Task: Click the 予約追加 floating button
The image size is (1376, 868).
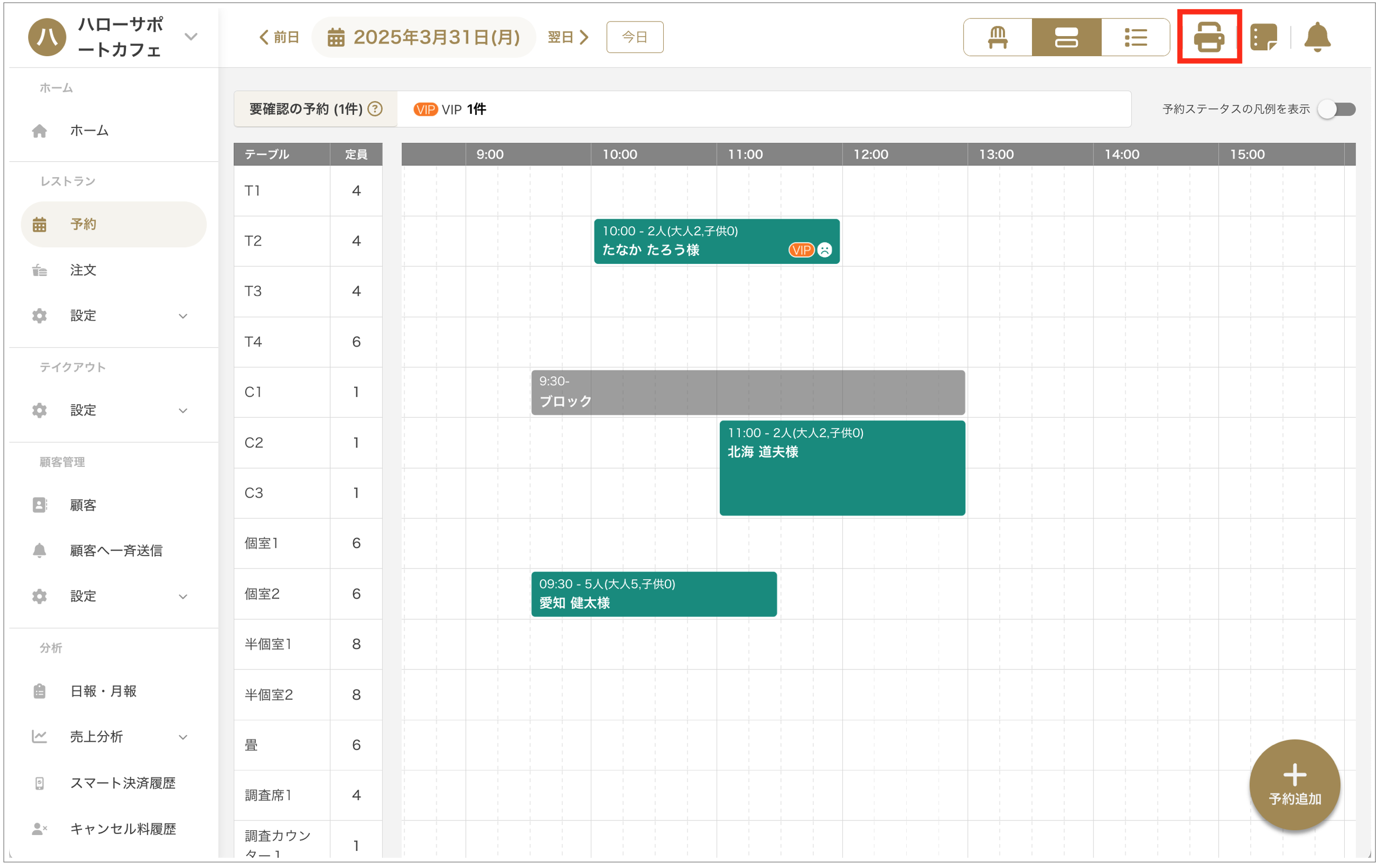Action: pos(1294,784)
